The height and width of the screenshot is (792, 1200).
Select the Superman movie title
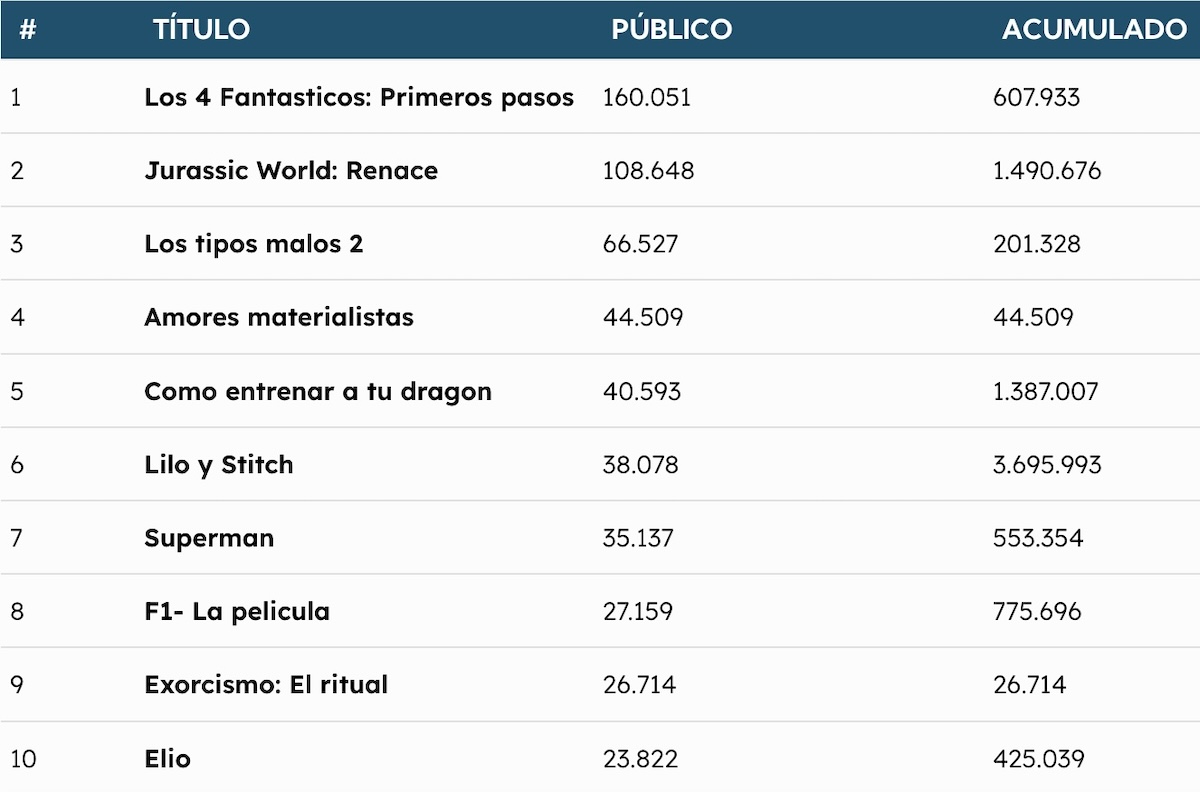209,538
